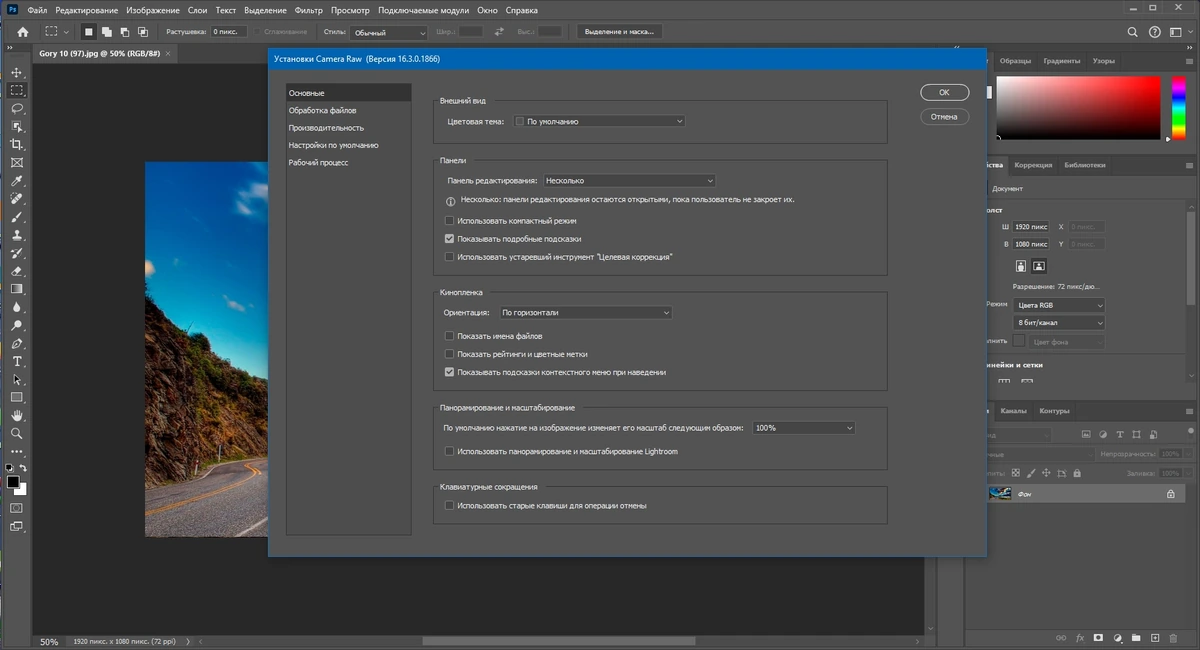Click inside the red color picker field
This screenshot has width=1200, height=650.
(x=1079, y=108)
